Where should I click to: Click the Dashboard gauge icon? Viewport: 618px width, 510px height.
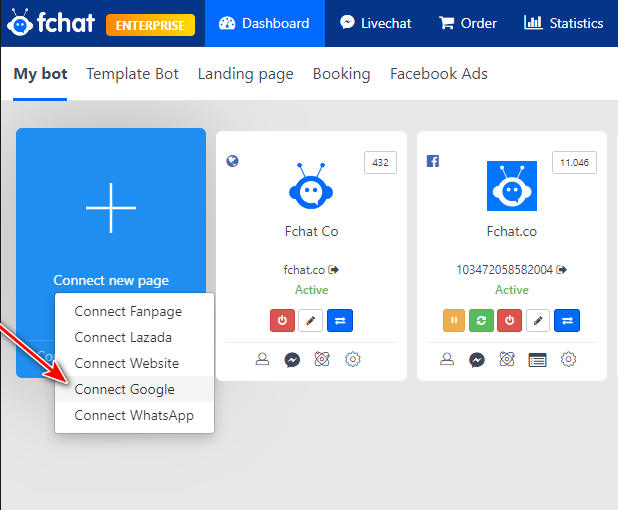point(227,23)
